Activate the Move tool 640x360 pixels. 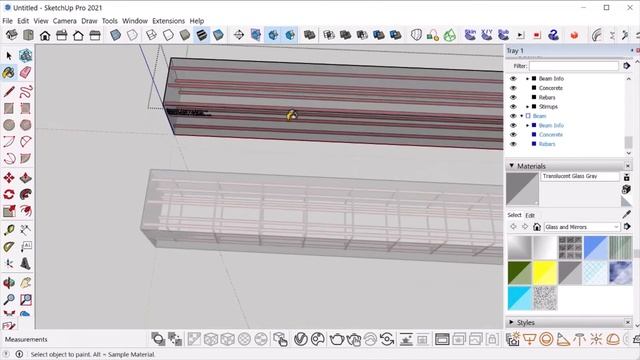(9, 178)
